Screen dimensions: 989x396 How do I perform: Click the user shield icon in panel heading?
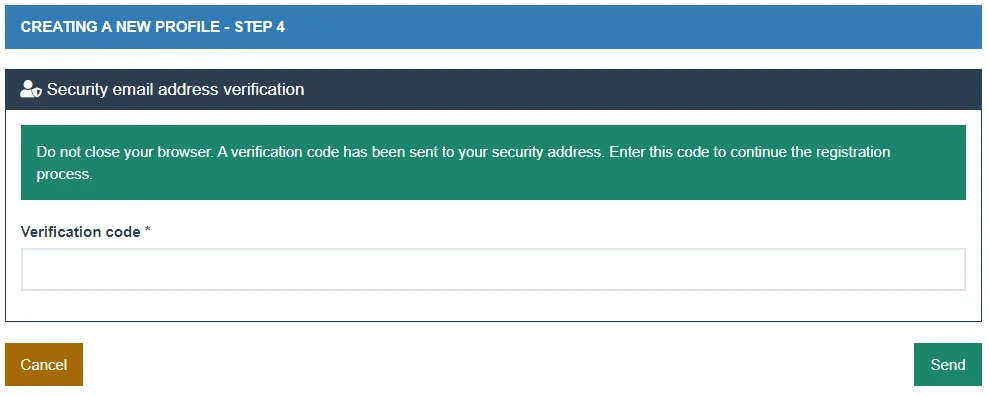click(30, 90)
